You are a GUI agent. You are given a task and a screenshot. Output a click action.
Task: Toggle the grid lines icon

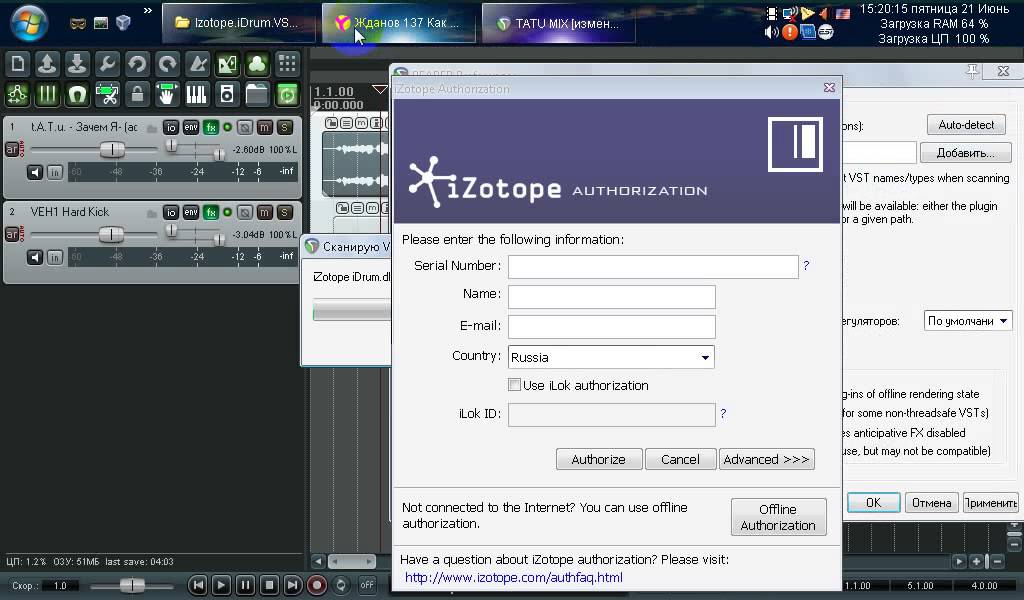click(x=47, y=95)
